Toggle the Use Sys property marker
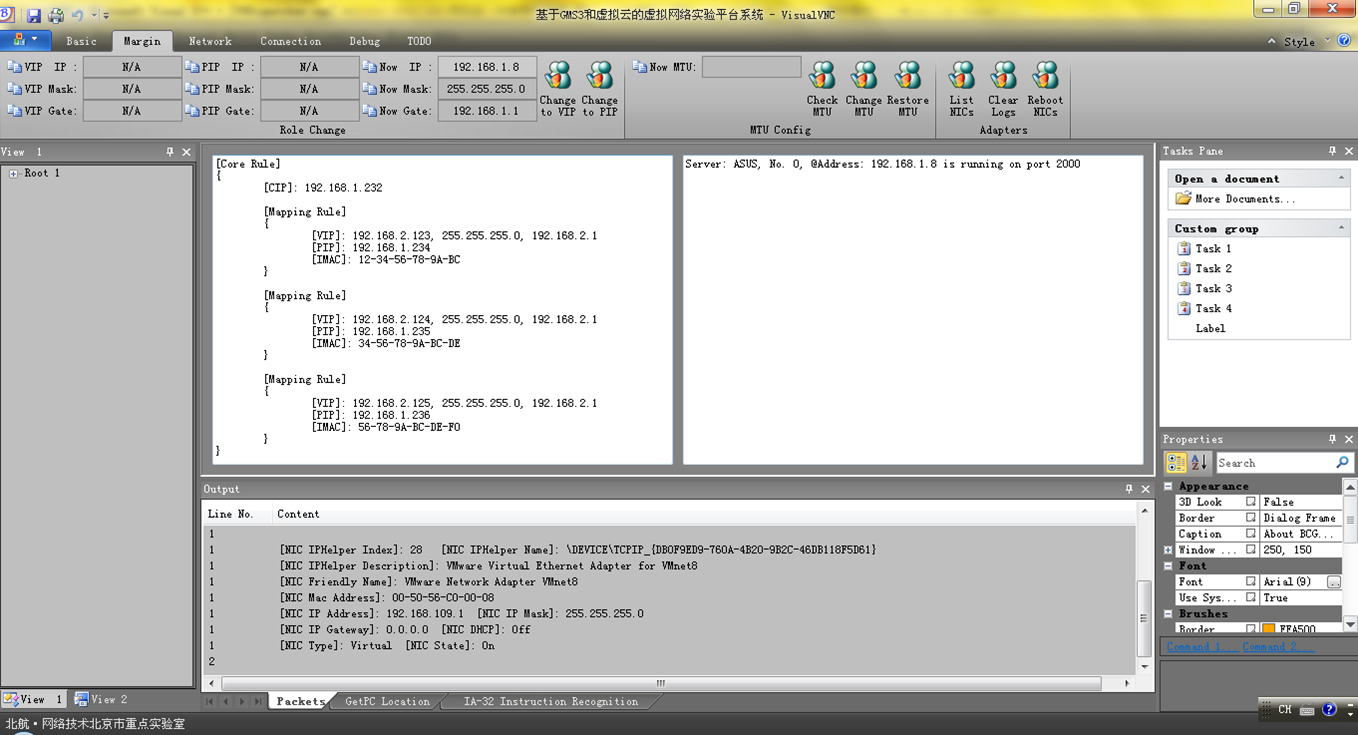The image size is (1358, 735). click(1250, 598)
